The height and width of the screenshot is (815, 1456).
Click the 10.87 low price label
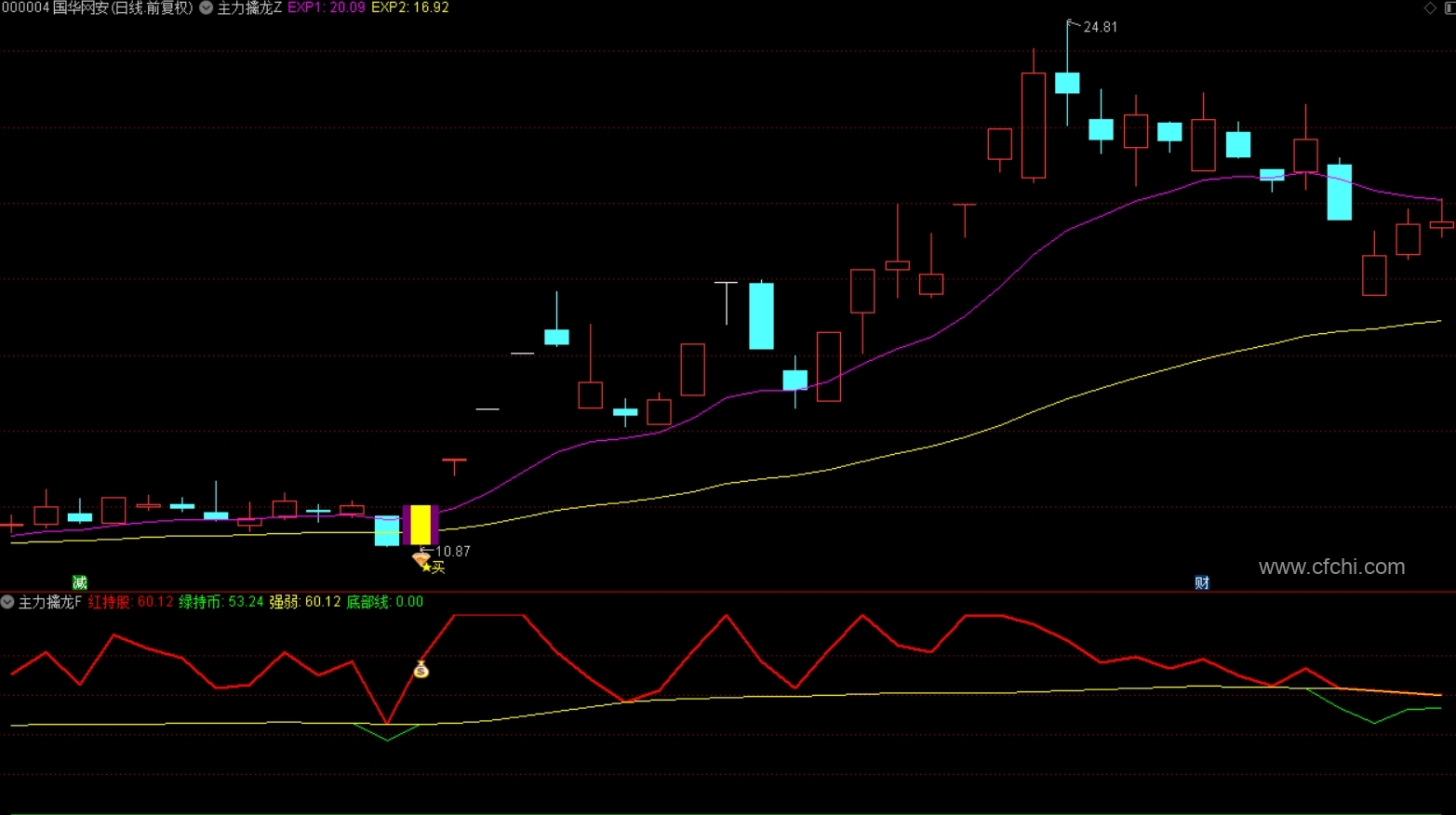click(x=453, y=552)
